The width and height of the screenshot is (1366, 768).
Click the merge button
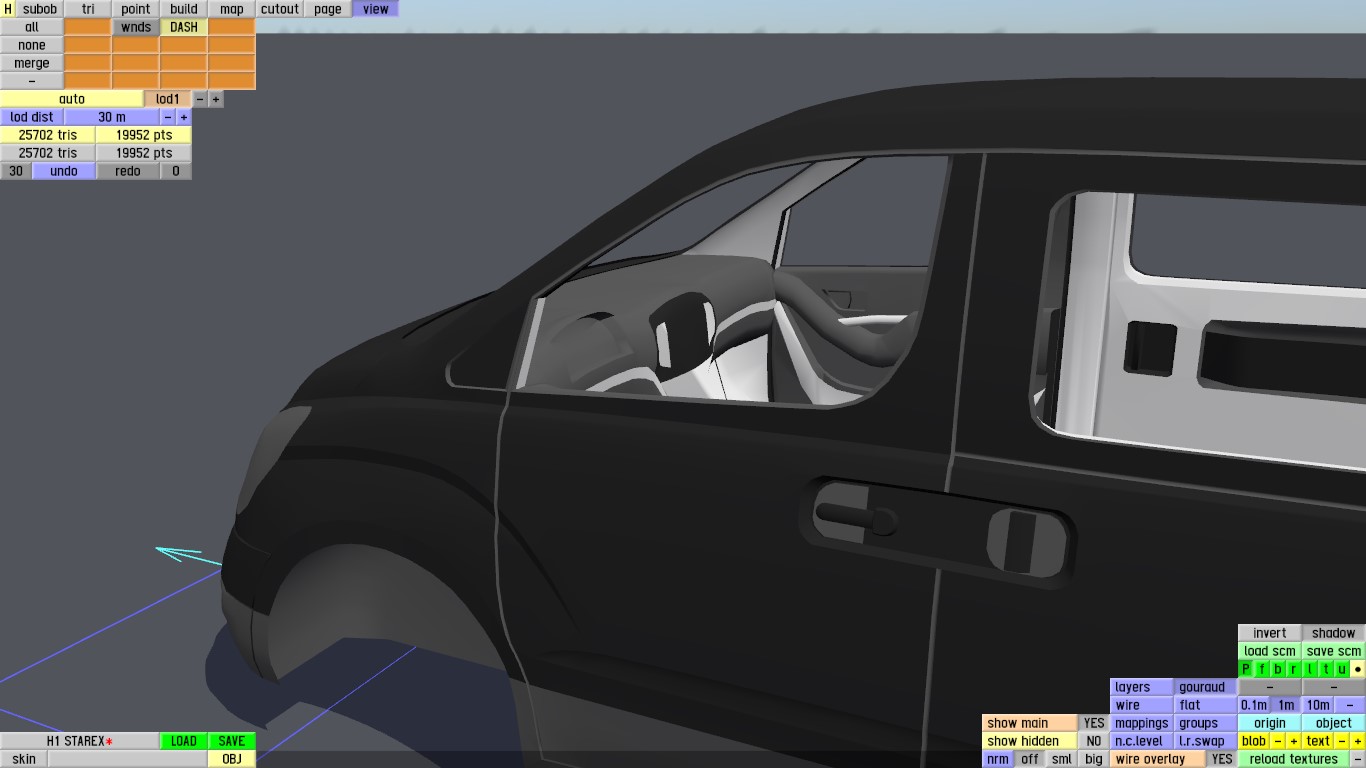point(32,63)
